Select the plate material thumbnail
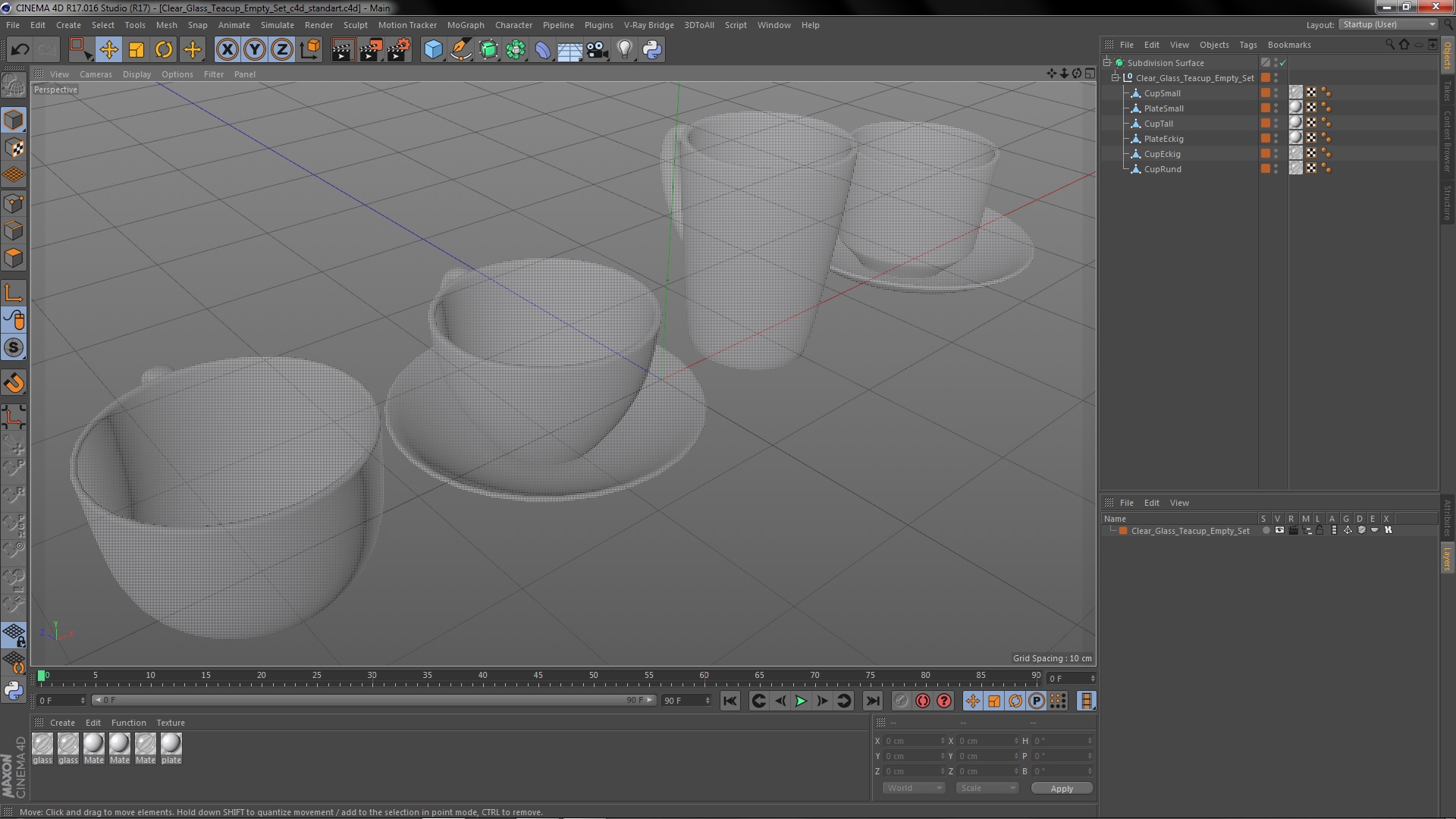Image resolution: width=1456 pixels, height=819 pixels. pos(171,745)
